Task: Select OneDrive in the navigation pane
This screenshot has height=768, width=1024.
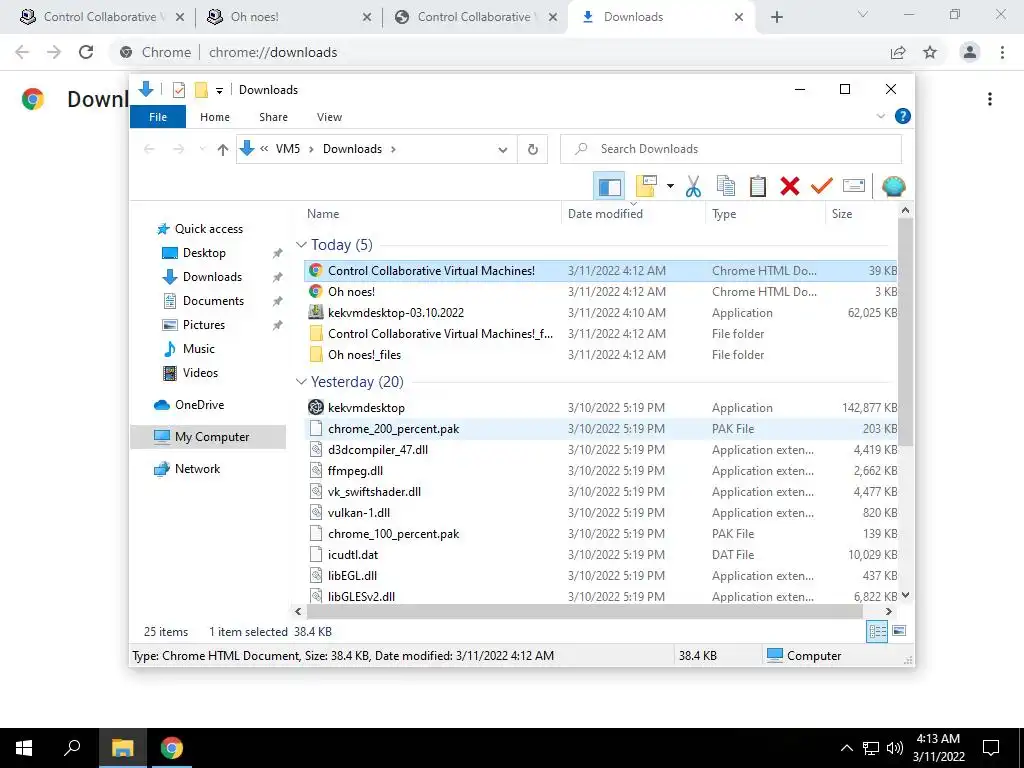Action: pos(199,405)
